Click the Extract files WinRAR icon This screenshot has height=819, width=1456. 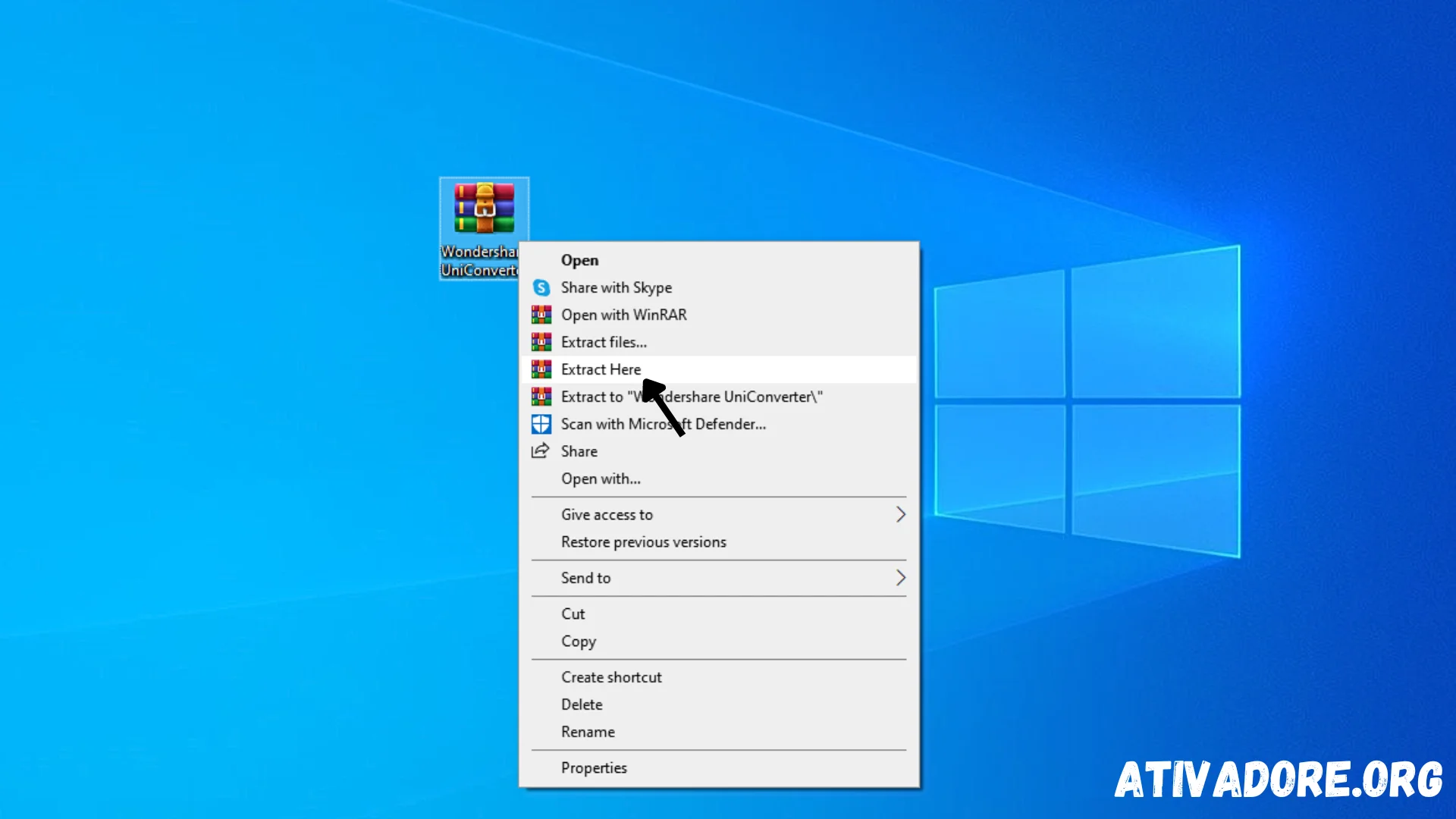540,341
